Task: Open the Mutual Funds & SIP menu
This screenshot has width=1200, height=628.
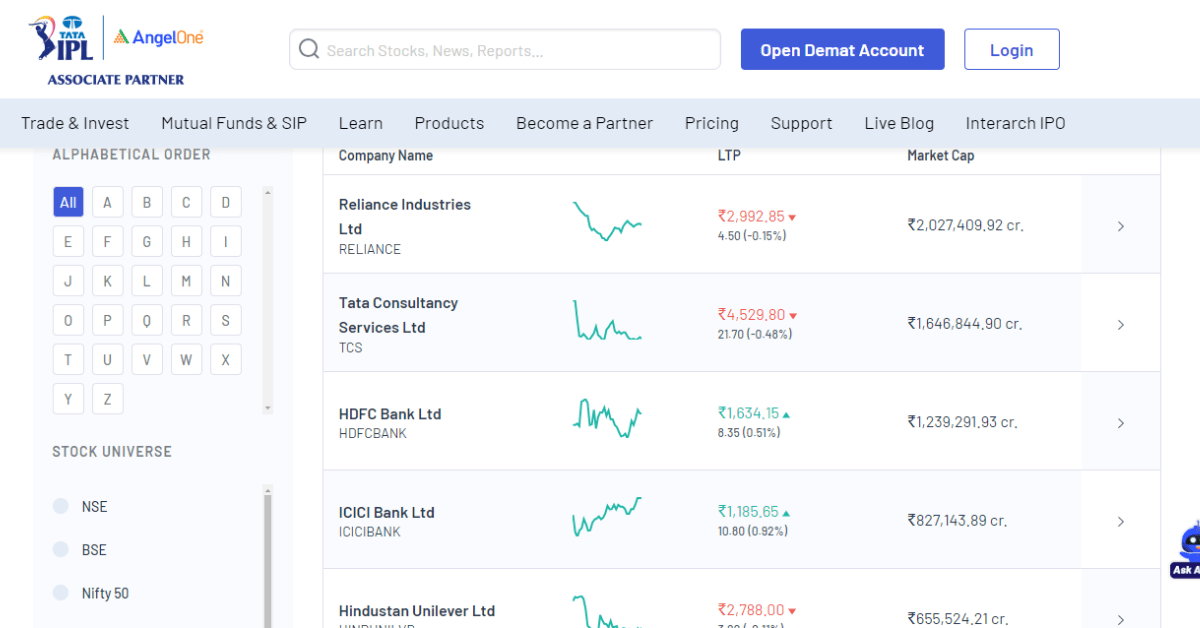Action: 233,123
